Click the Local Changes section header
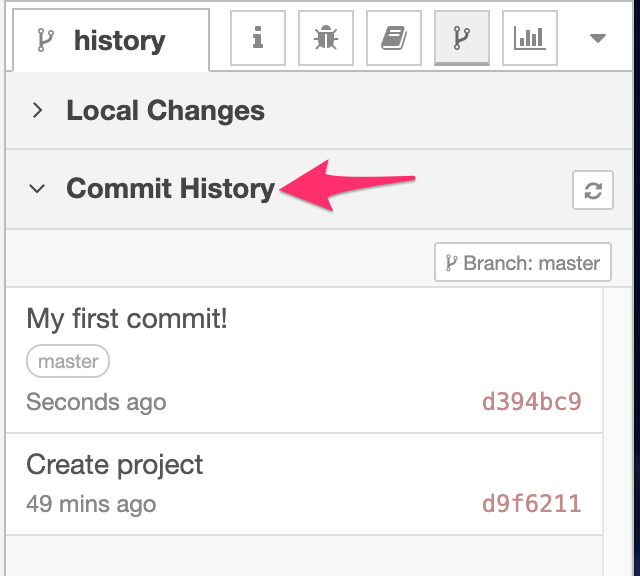 [165, 110]
